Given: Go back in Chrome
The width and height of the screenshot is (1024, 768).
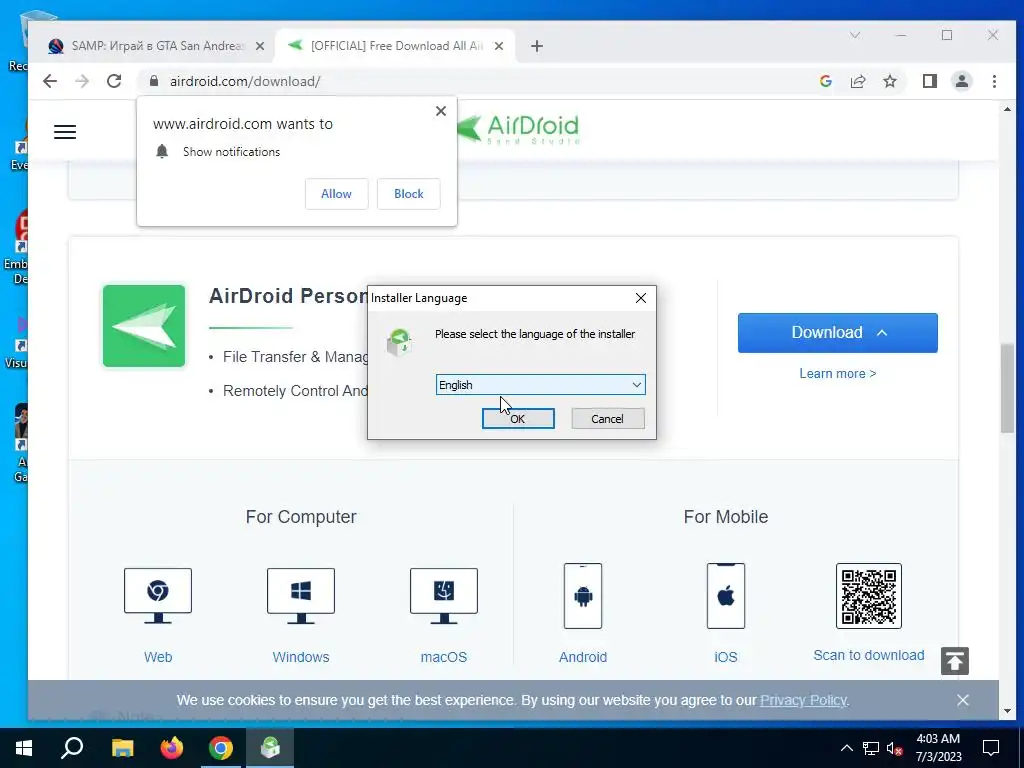Looking at the screenshot, I should (x=50, y=81).
